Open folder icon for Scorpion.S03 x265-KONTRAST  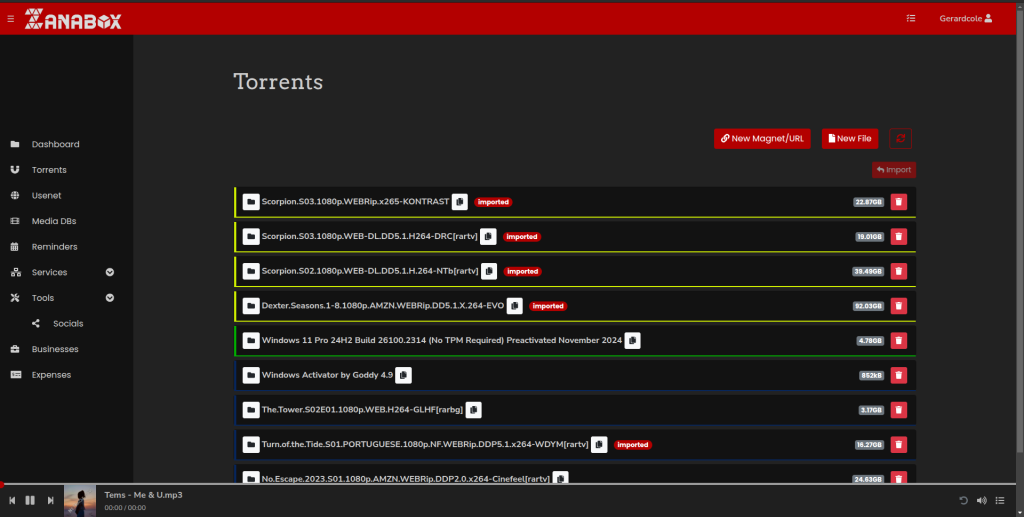tap(251, 202)
